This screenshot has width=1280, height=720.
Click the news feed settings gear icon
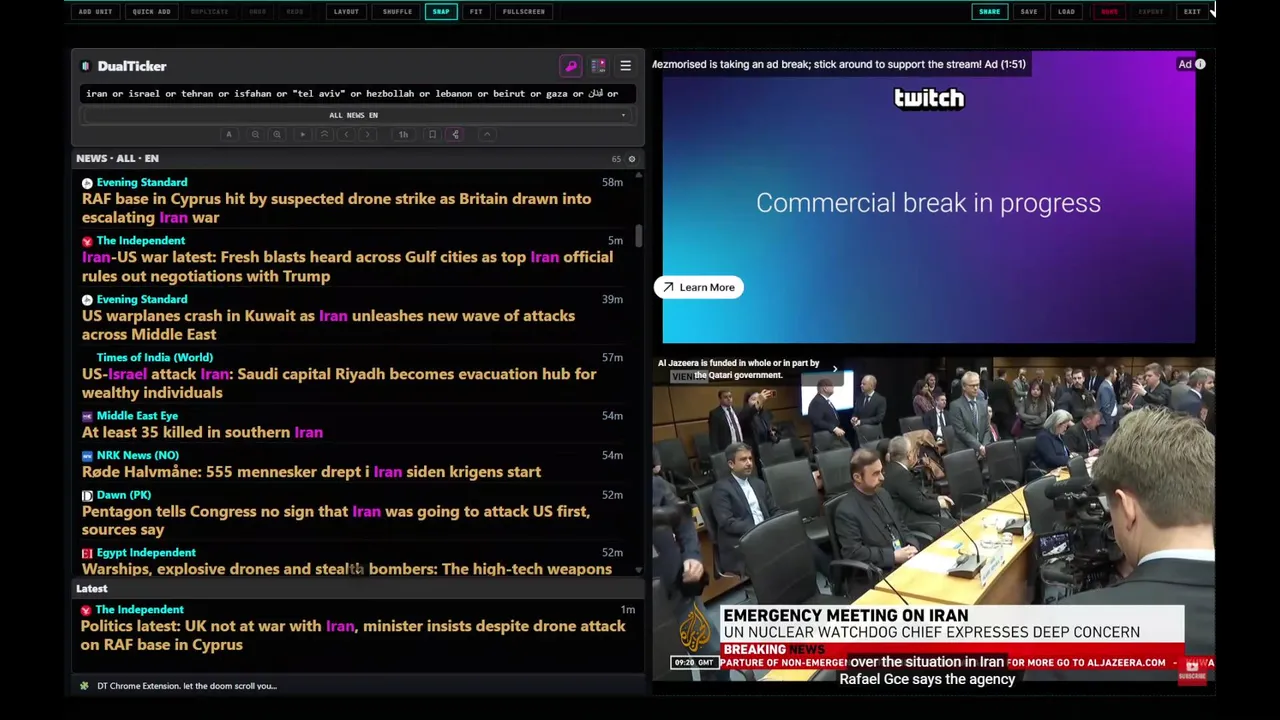631,159
